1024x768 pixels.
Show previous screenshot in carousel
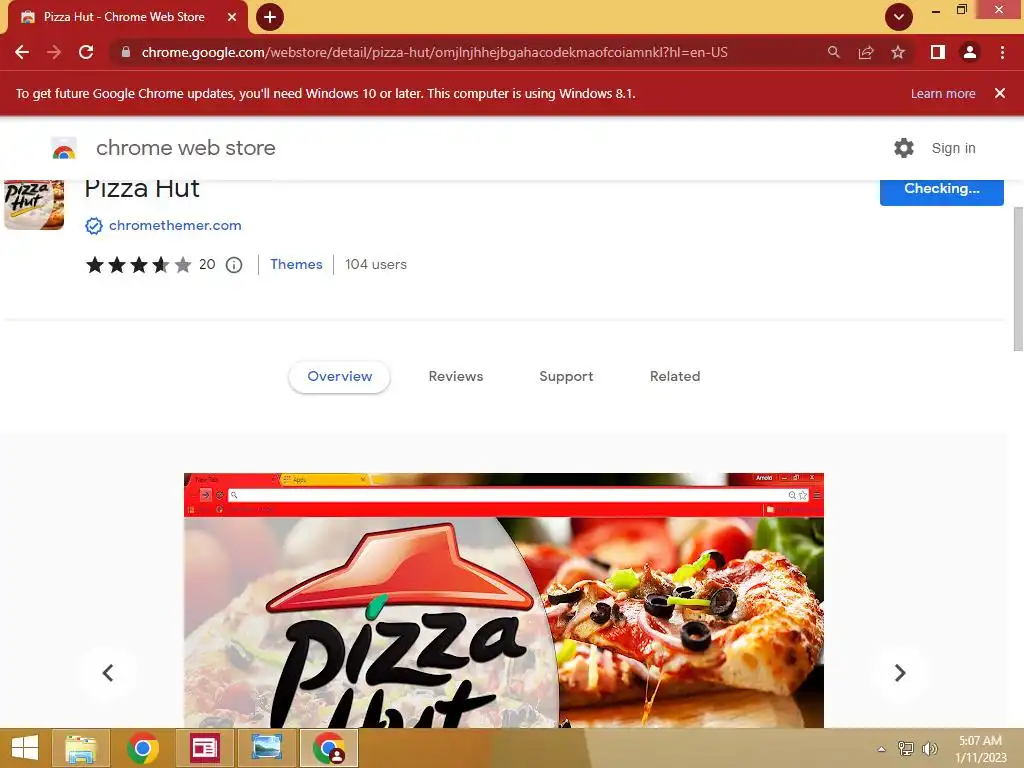coord(108,673)
